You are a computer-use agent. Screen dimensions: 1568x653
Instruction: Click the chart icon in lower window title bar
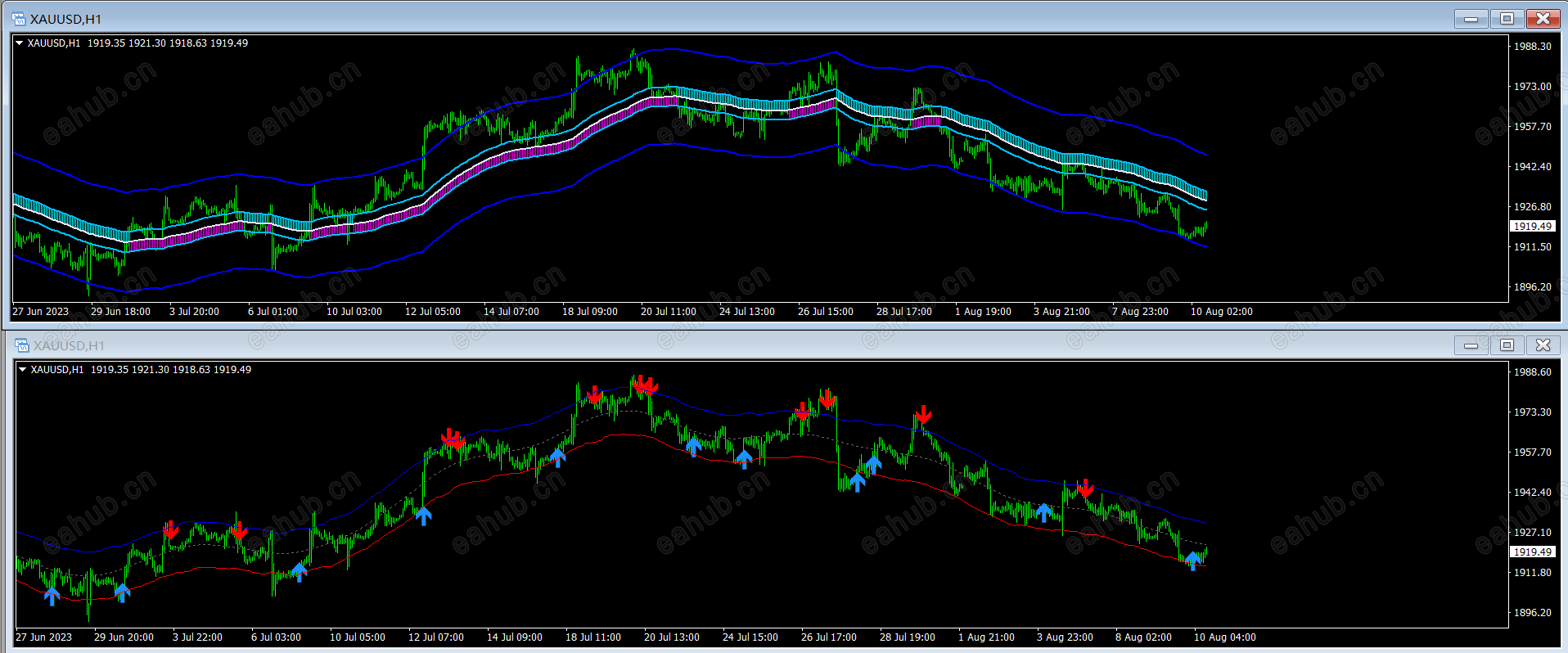pyautogui.click(x=22, y=345)
